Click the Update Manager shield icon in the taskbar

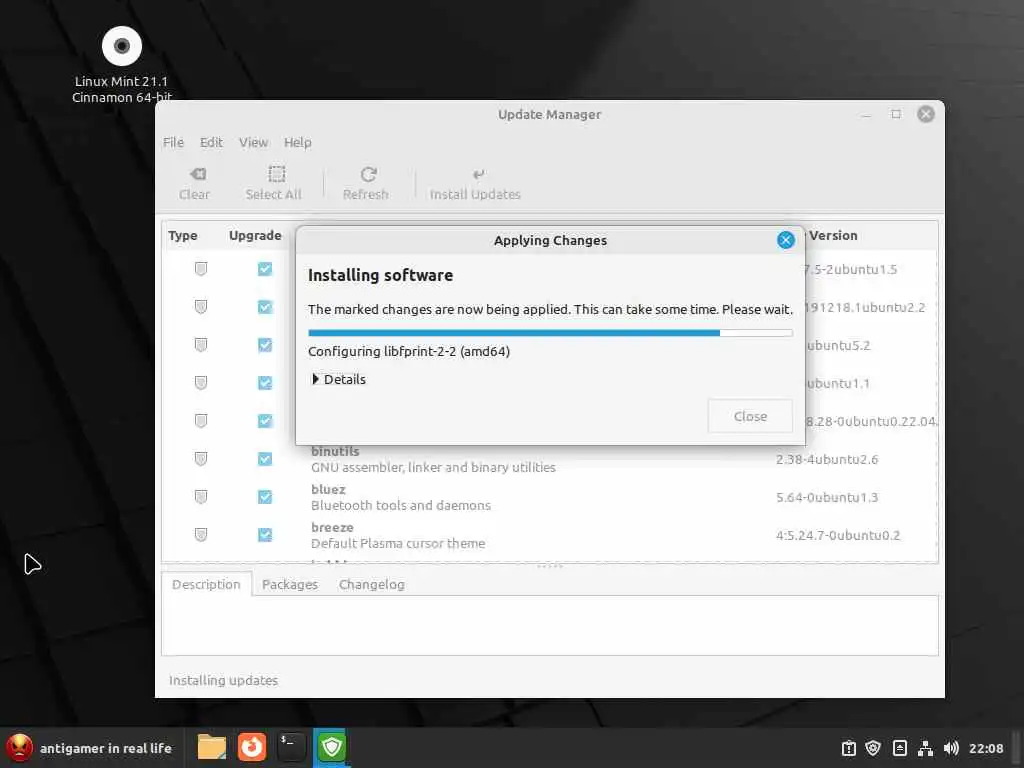tap(331, 747)
